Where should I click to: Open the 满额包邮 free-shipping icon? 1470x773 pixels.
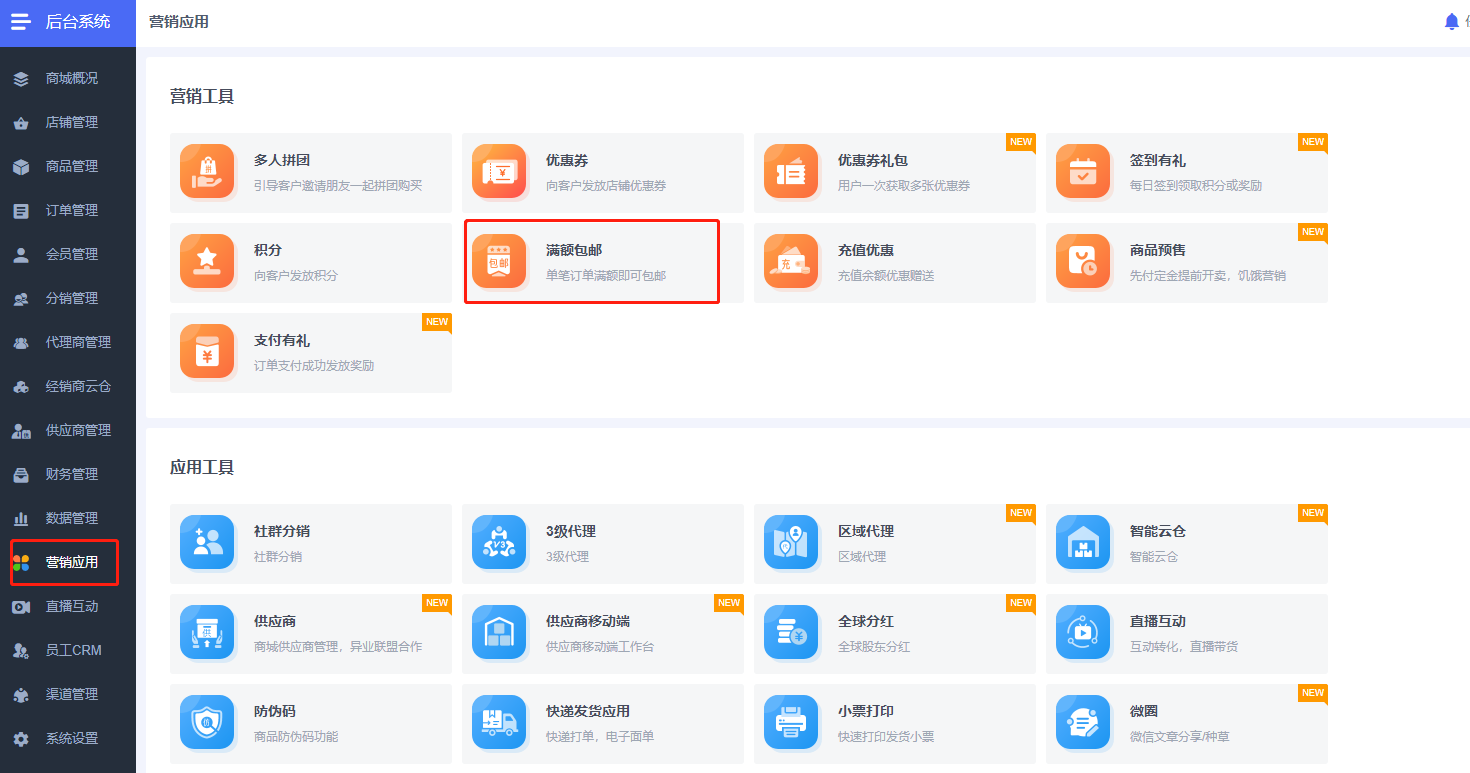click(499, 262)
